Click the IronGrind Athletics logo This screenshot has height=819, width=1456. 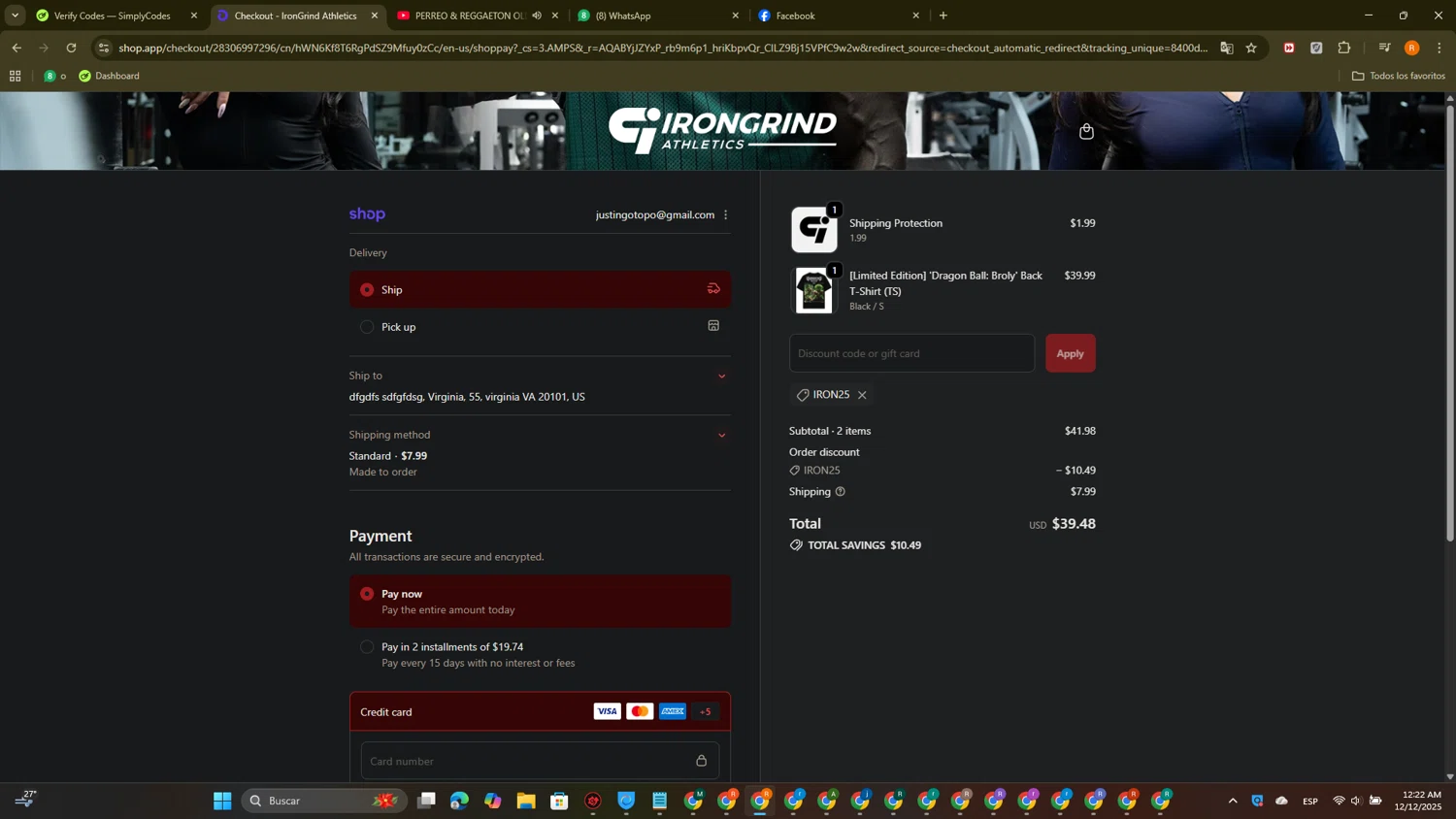pyautogui.click(x=722, y=130)
